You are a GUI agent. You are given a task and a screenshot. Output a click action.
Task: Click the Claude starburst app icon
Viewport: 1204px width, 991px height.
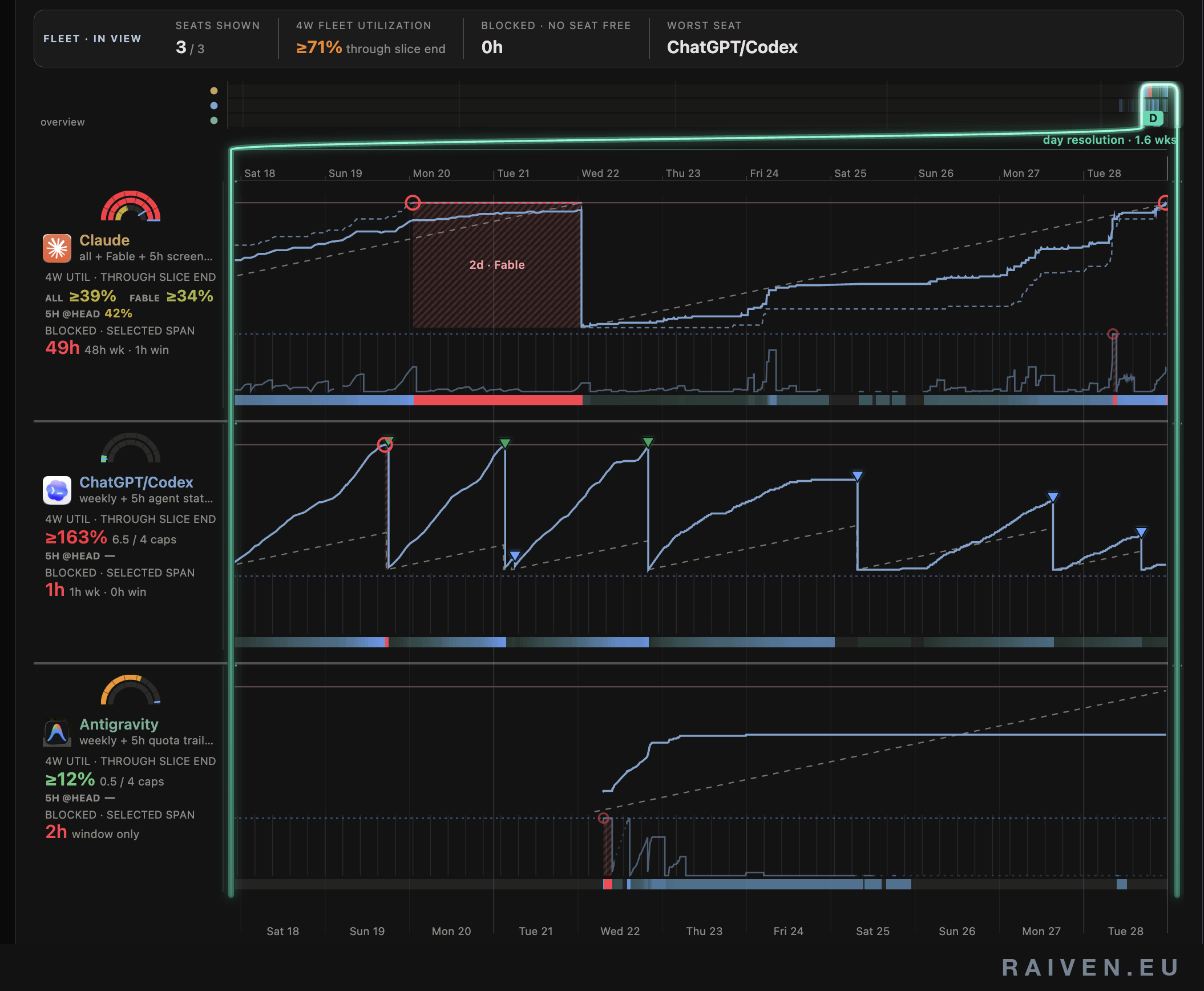pyautogui.click(x=57, y=248)
